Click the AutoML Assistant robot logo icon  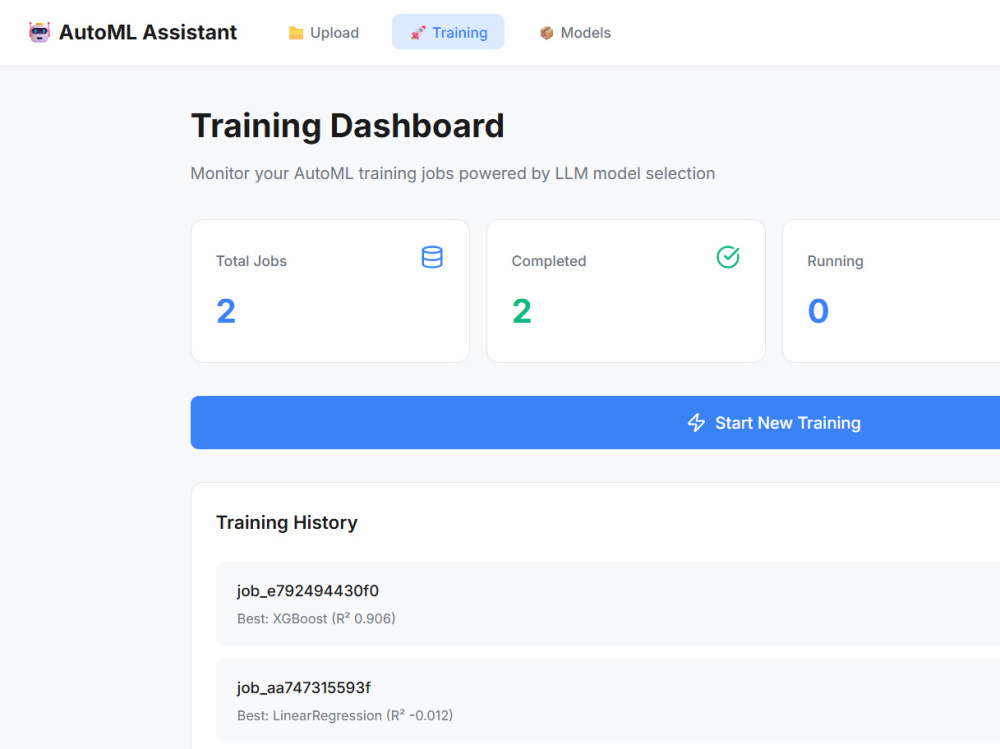[39, 32]
